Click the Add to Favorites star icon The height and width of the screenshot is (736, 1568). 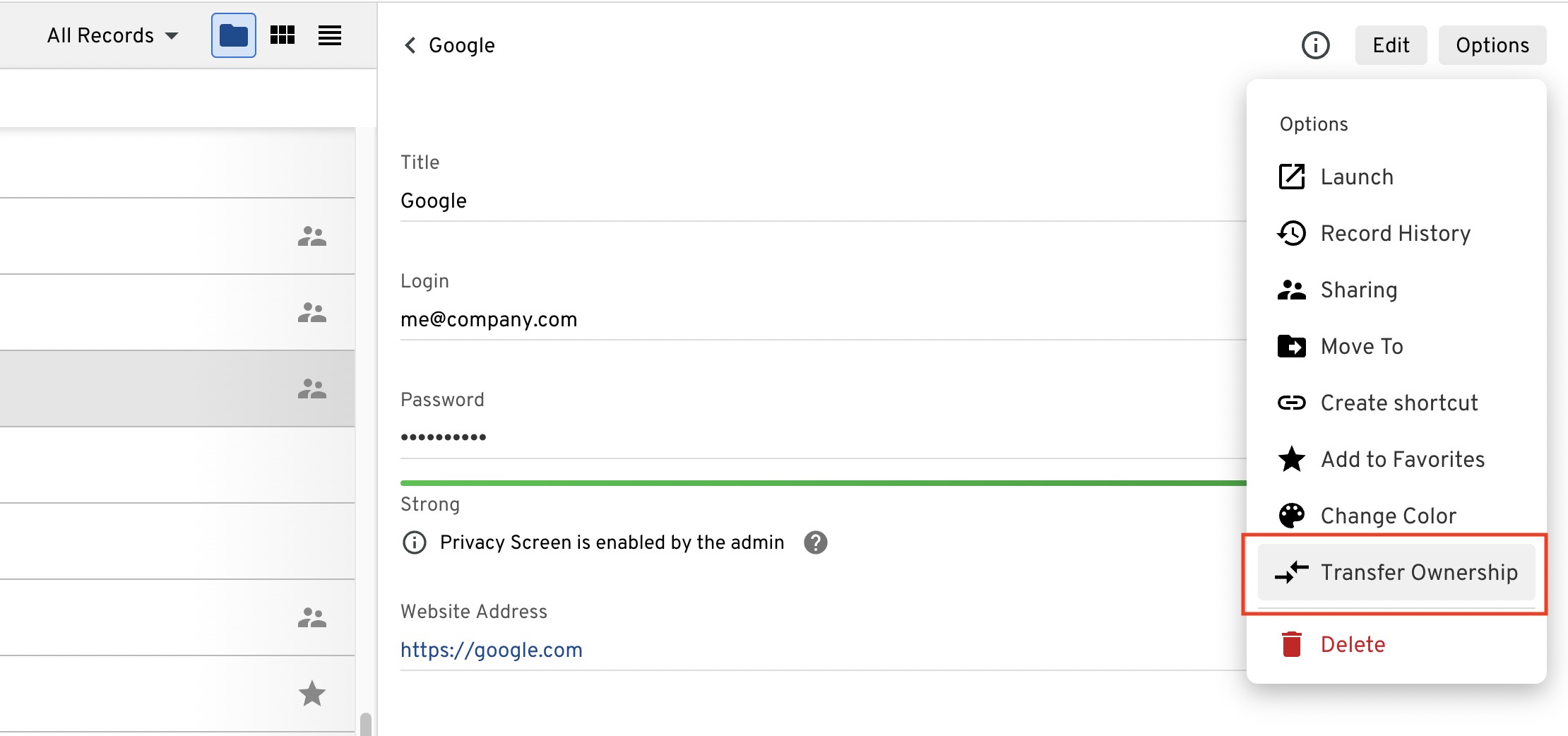pos(1292,459)
